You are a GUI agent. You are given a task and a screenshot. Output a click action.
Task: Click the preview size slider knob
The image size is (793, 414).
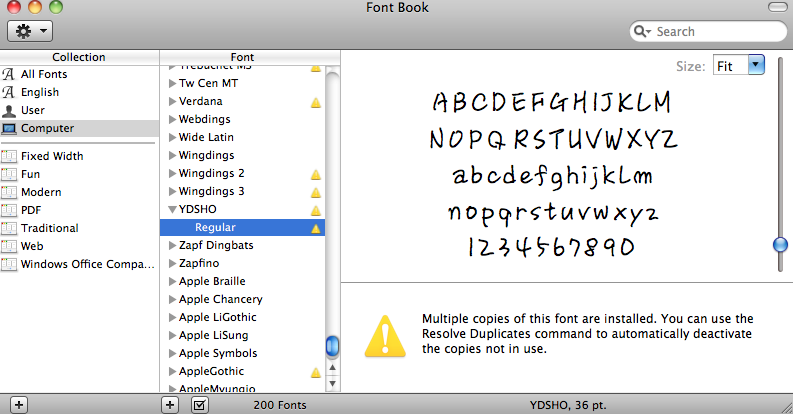point(780,245)
